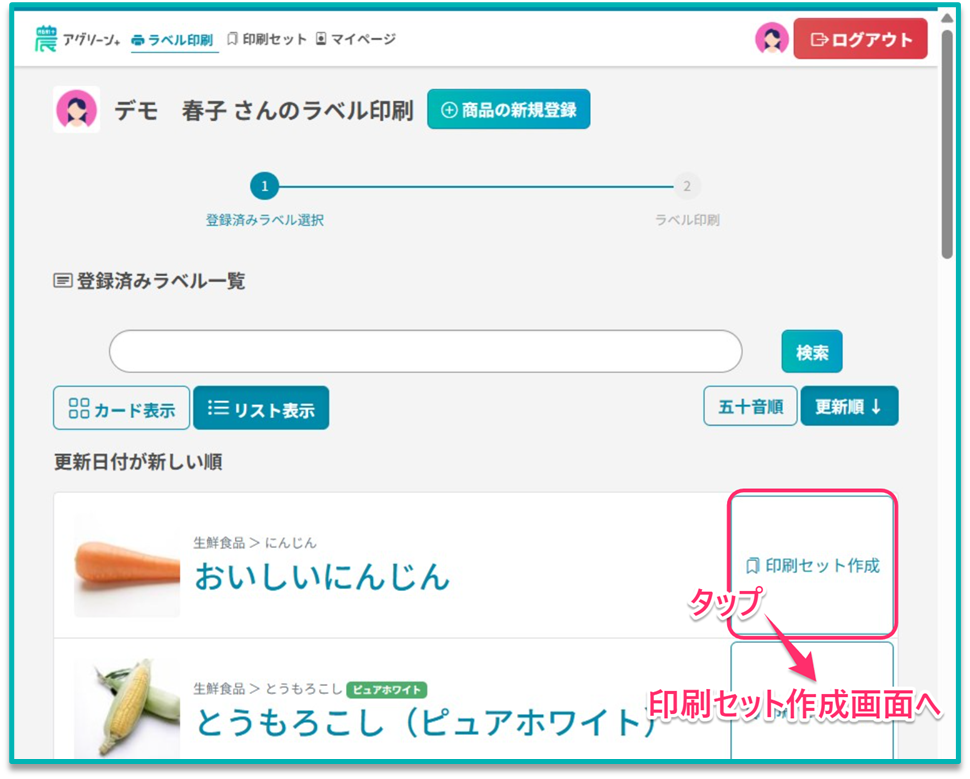Screen dimensions: 970x779
Task: Select step 1 登録済みラベル選択 circle
Action: 264,187
